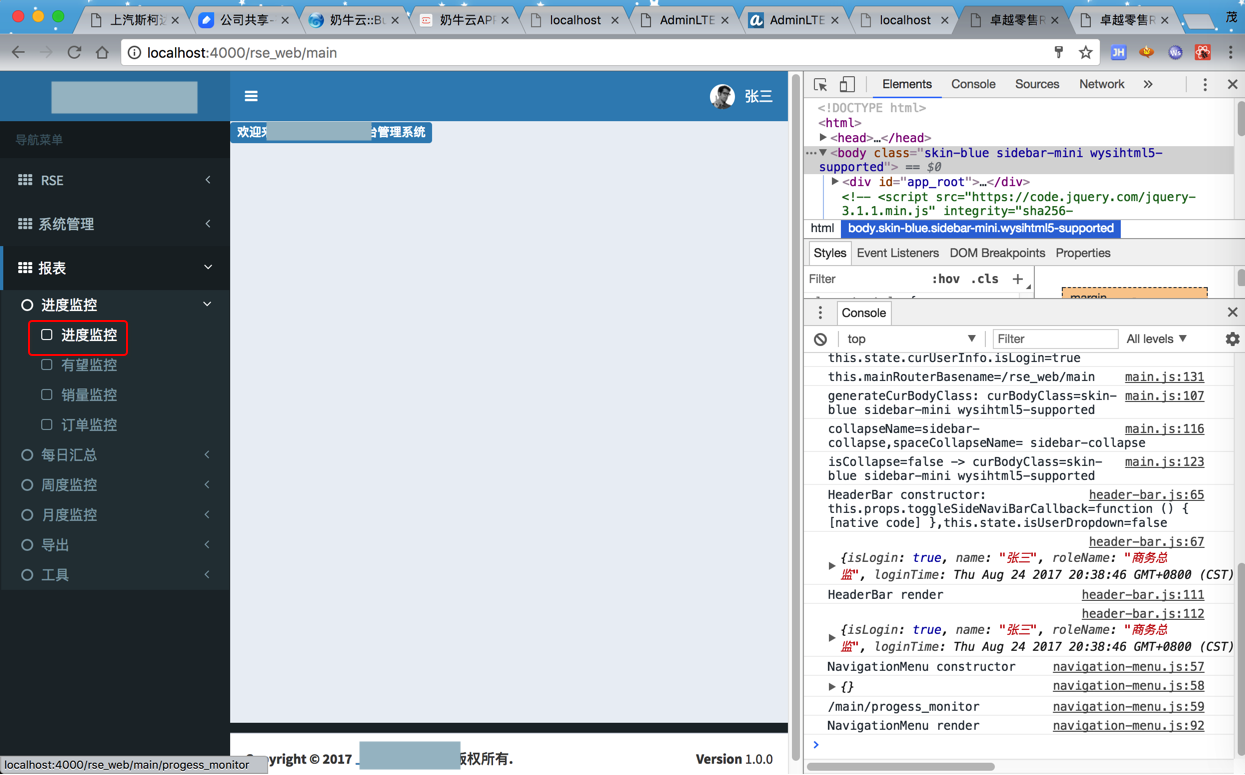This screenshot has height=775, width=1245.
Task: Switch to the 公司共享 browser tab
Action: [x=243, y=19]
